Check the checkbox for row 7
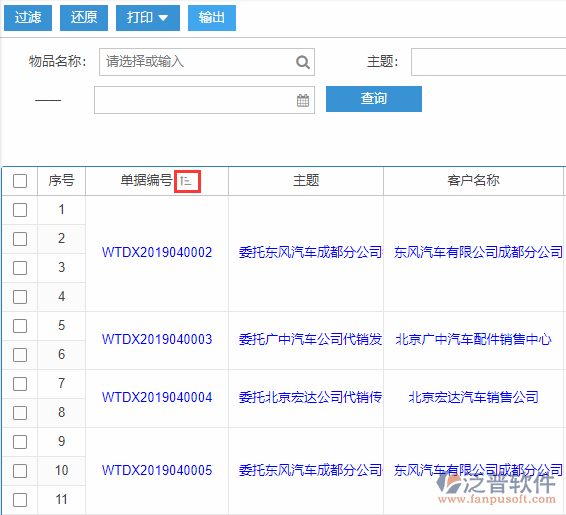Image resolution: width=566 pixels, height=515 pixels. click(20, 384)
